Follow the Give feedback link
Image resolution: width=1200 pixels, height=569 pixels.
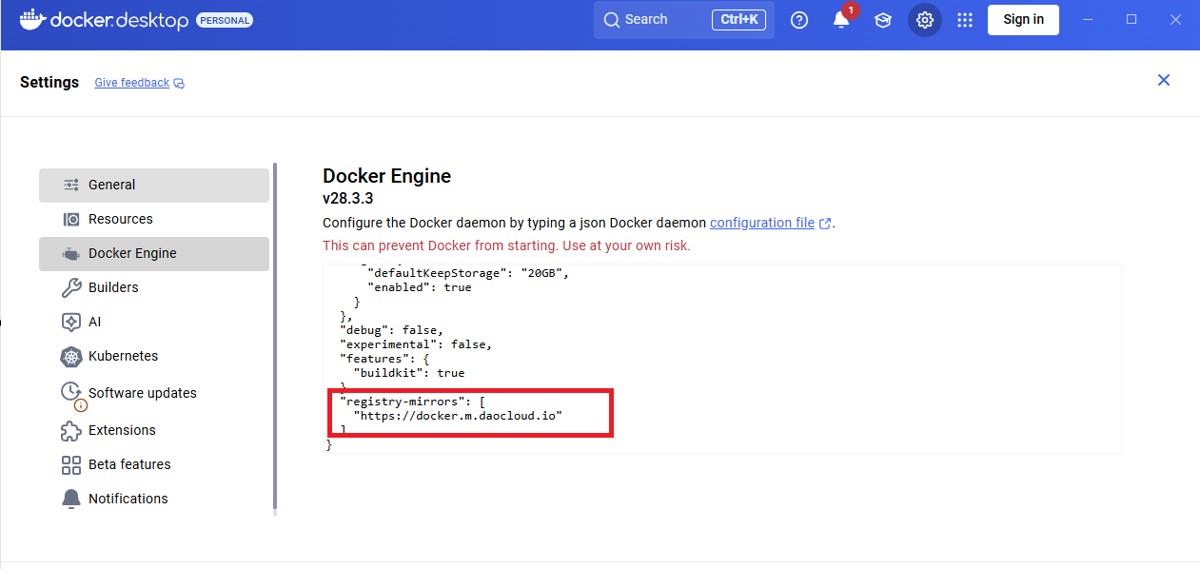coord(132,83)
